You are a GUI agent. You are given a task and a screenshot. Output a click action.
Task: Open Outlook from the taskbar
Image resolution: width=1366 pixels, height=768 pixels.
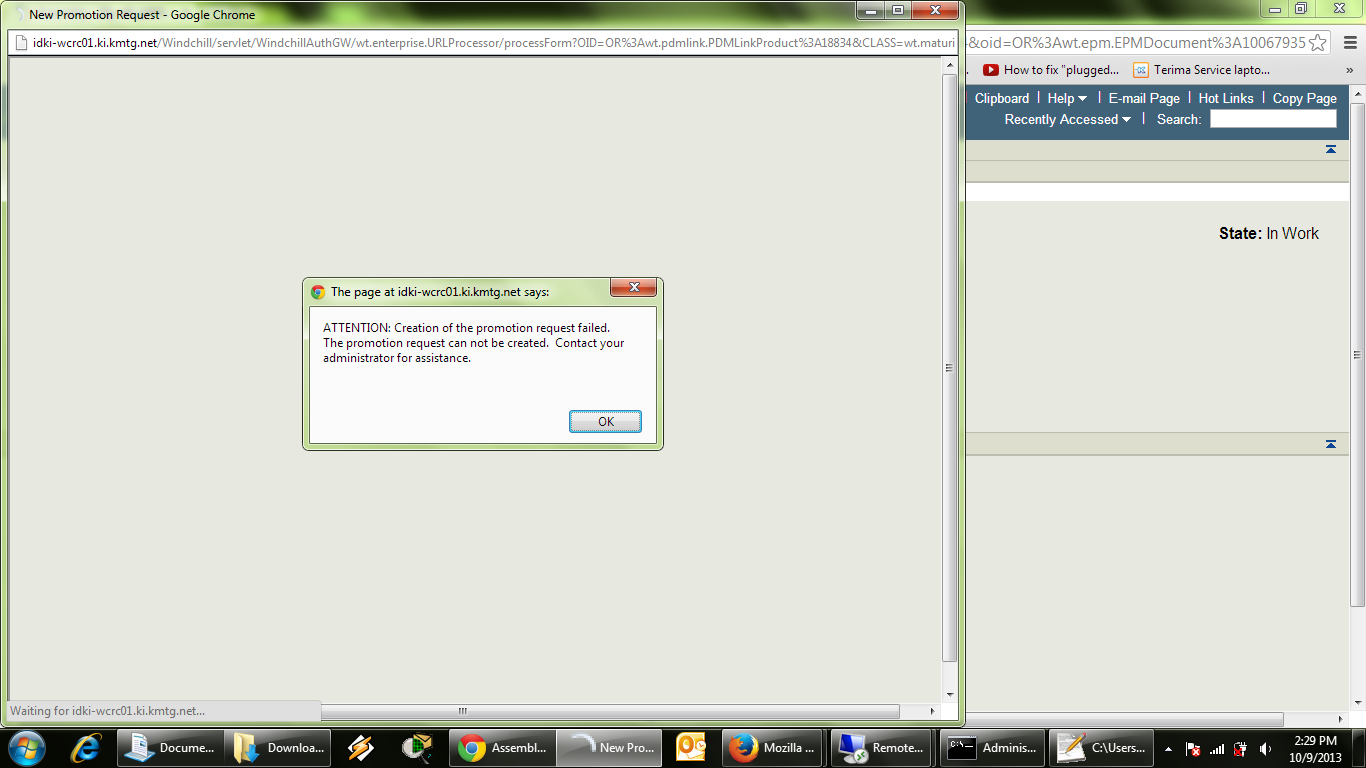691,747
